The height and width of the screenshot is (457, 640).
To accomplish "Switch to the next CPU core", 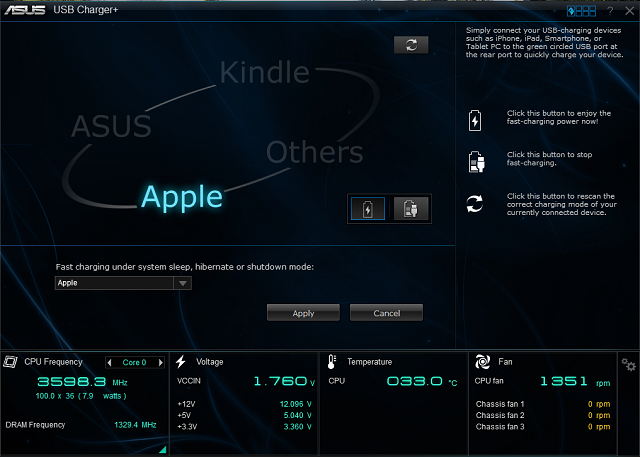I will [x=159, y=362].
